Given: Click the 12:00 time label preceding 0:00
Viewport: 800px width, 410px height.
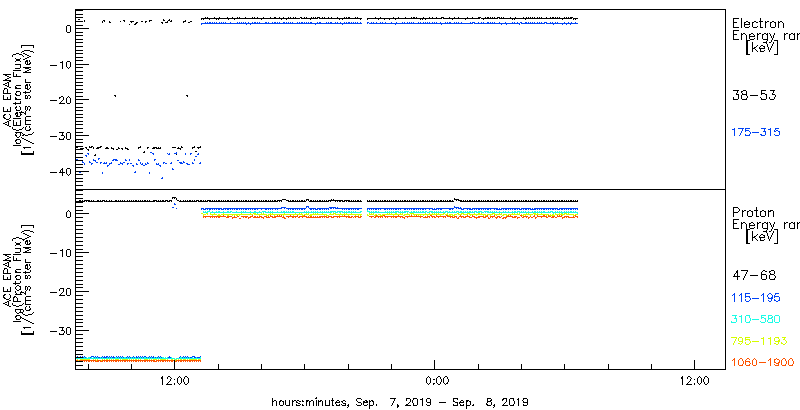Looking at the screenshot, I should (x=174, y=381).
